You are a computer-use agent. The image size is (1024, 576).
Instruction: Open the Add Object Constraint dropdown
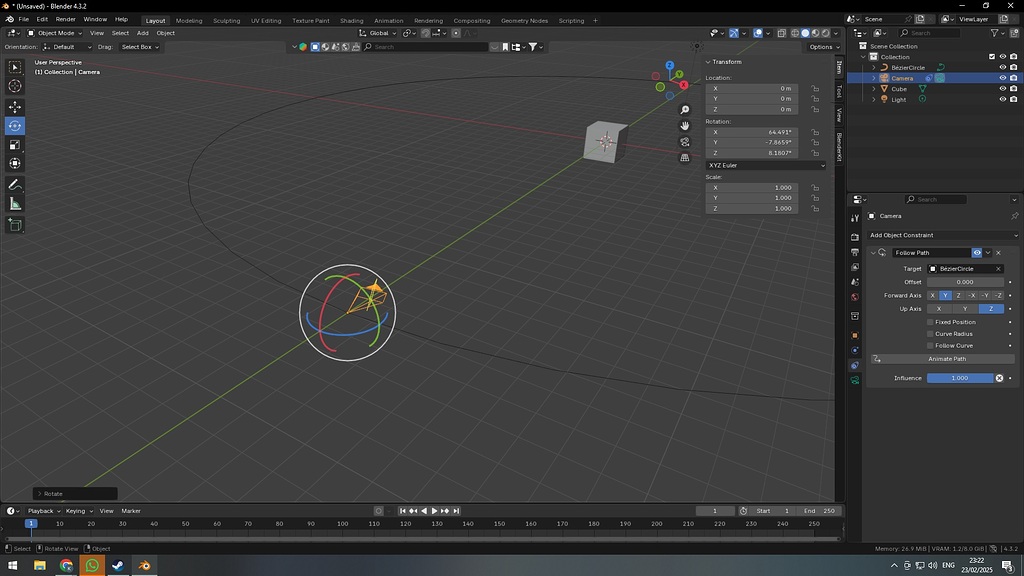[x=943, y=235]
